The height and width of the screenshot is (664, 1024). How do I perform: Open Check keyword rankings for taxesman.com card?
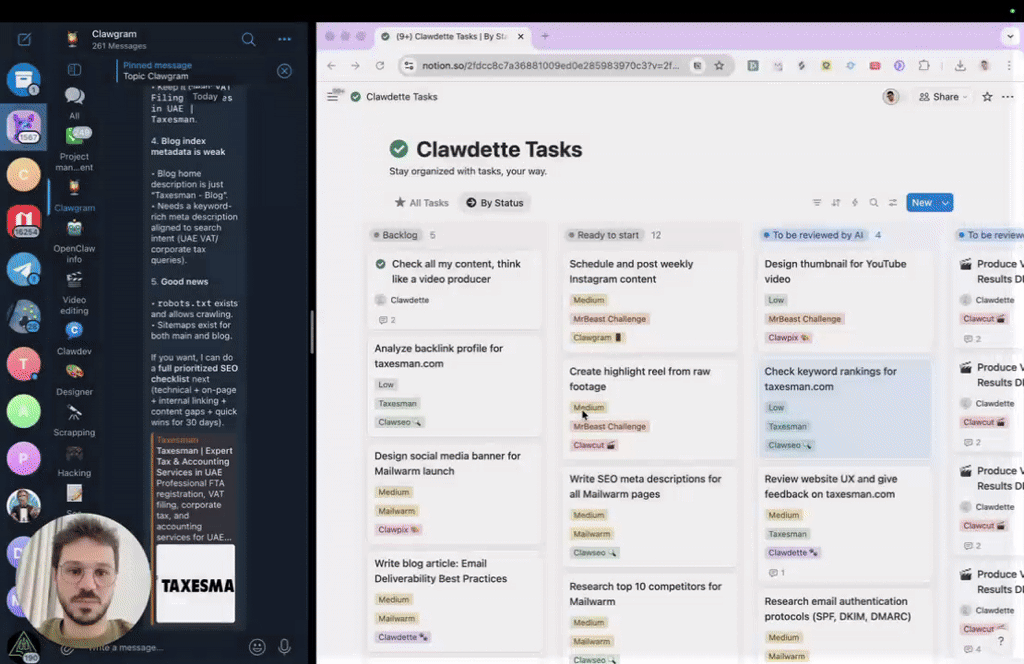click(845, 409)
